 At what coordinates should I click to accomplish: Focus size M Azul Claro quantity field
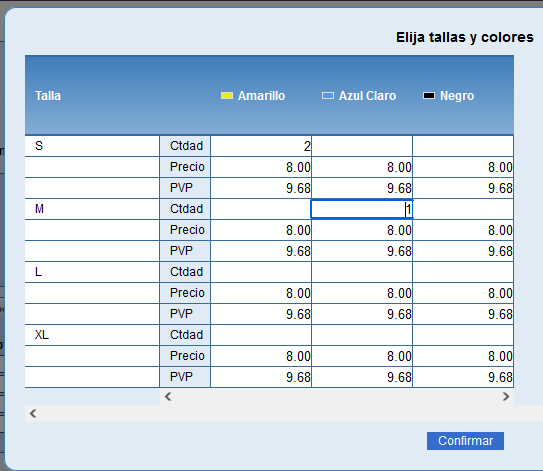[362, 209]
